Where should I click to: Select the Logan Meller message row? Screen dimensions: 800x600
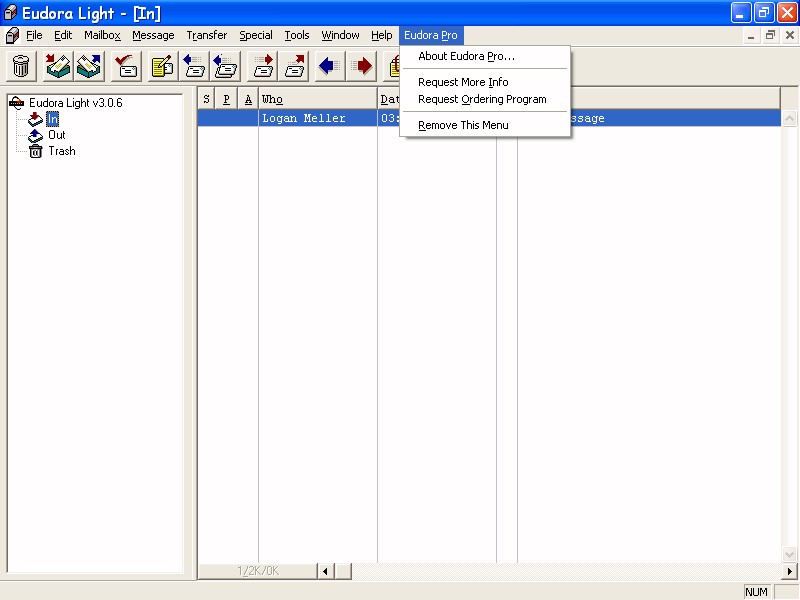coord(489,118)
